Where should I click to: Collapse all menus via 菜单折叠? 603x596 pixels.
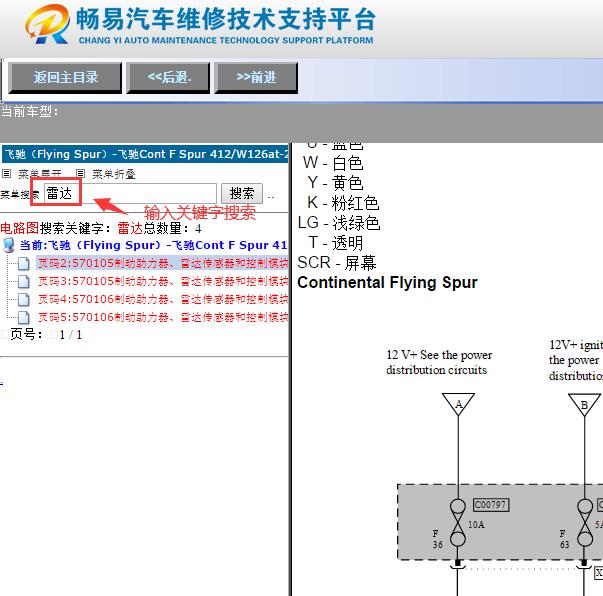pyautogui.click(x=113, y=174)
